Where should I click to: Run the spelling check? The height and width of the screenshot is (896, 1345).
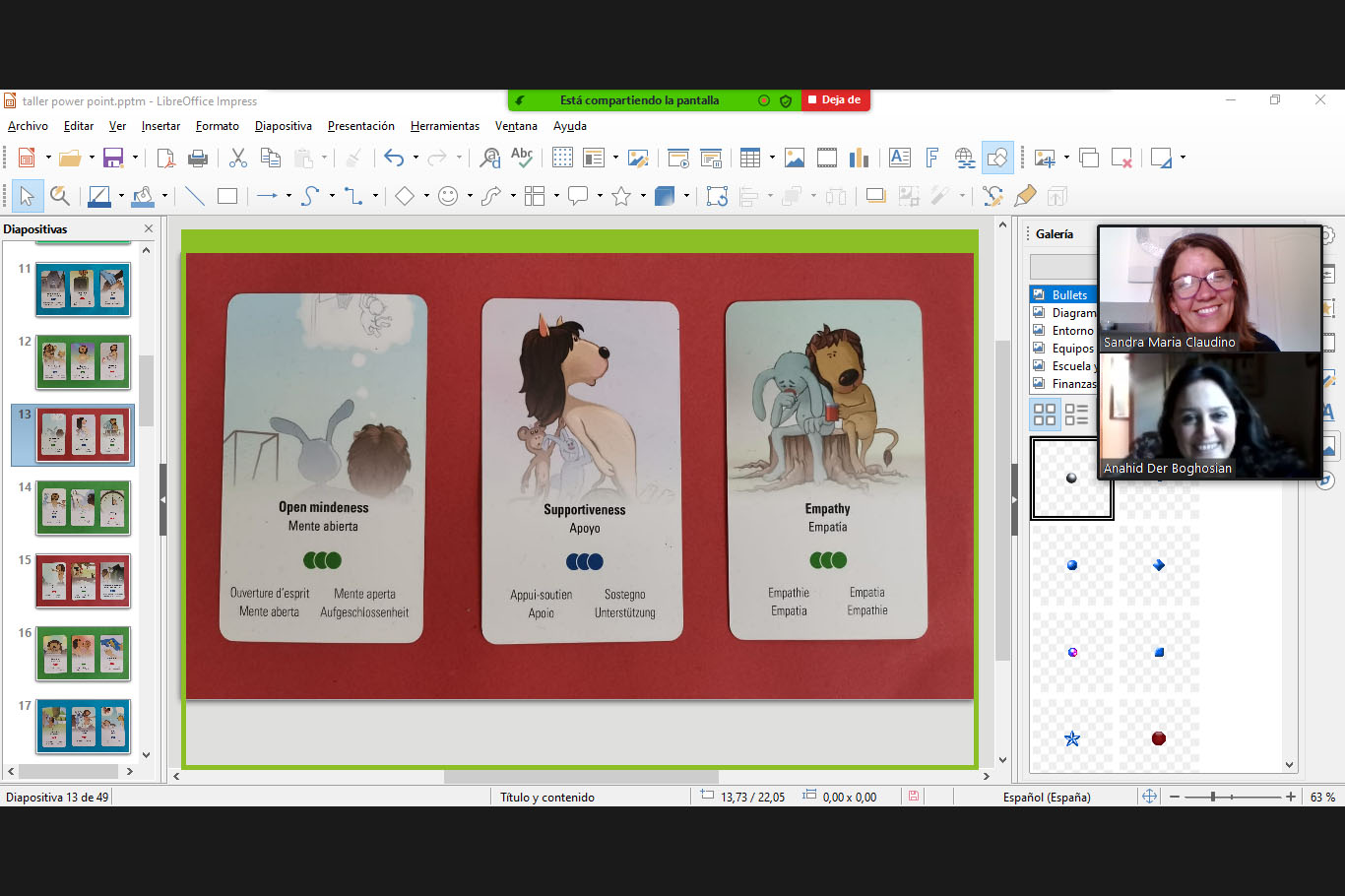522,158
